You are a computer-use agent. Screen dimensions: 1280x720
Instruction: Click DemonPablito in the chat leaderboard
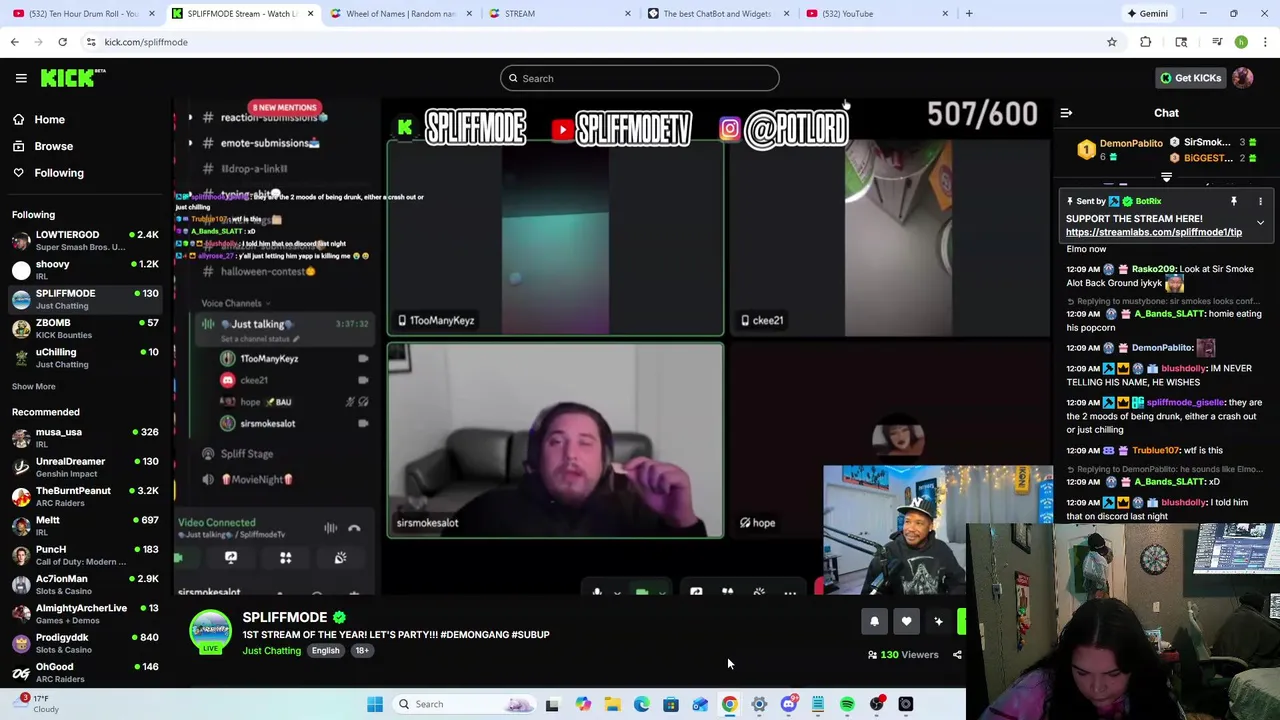click(x=1131, y=143)
